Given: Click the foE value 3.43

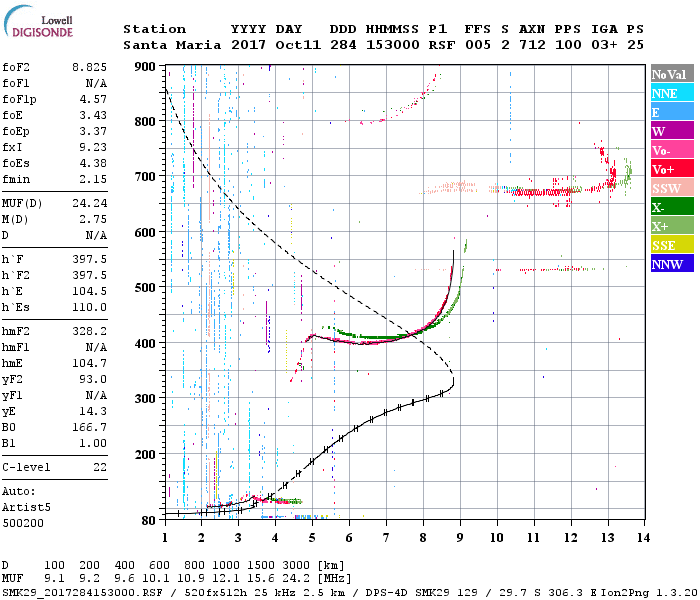Looking at the screenshot, I should [x=93, y=115].
